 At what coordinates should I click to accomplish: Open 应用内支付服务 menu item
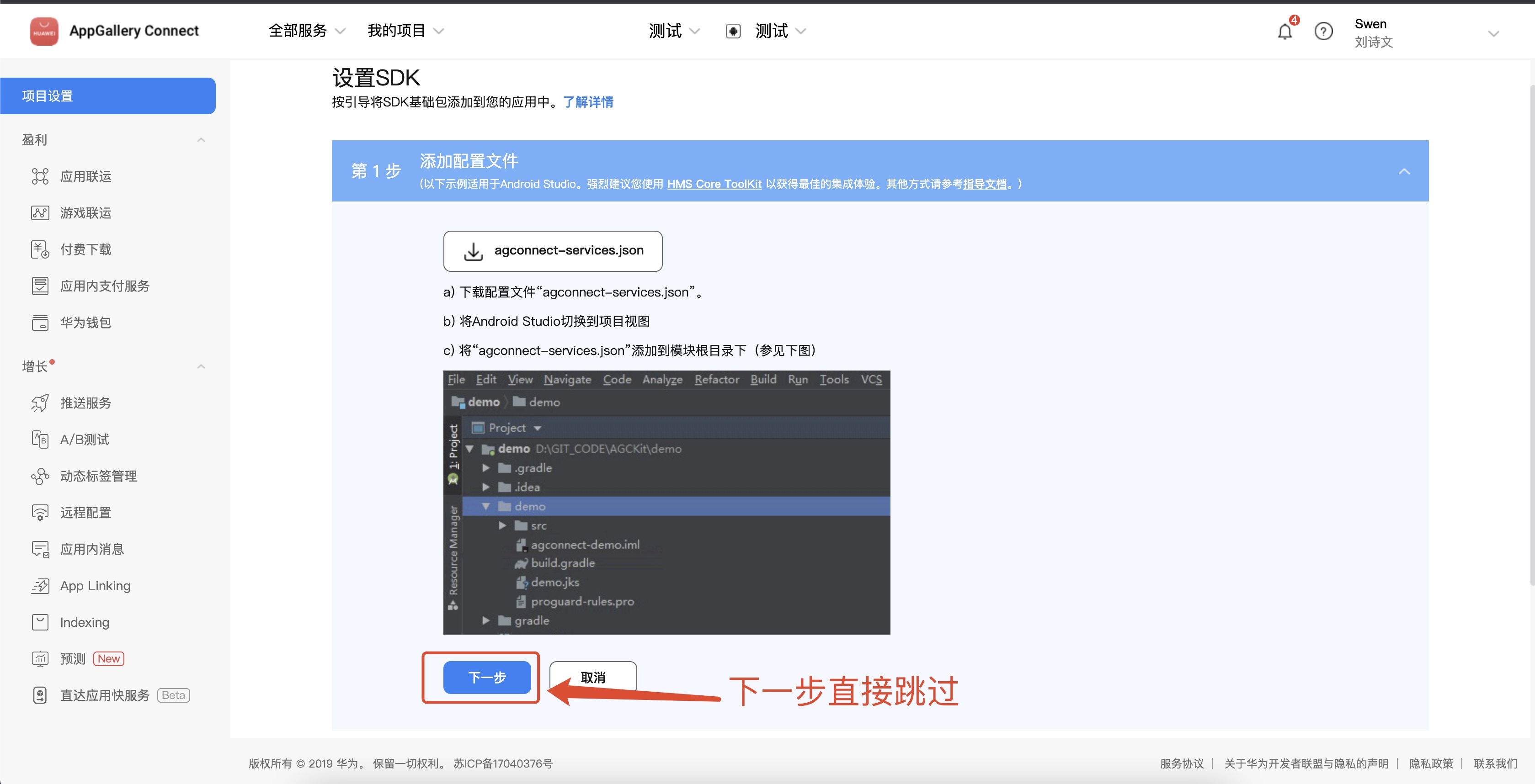coord(104,286)
